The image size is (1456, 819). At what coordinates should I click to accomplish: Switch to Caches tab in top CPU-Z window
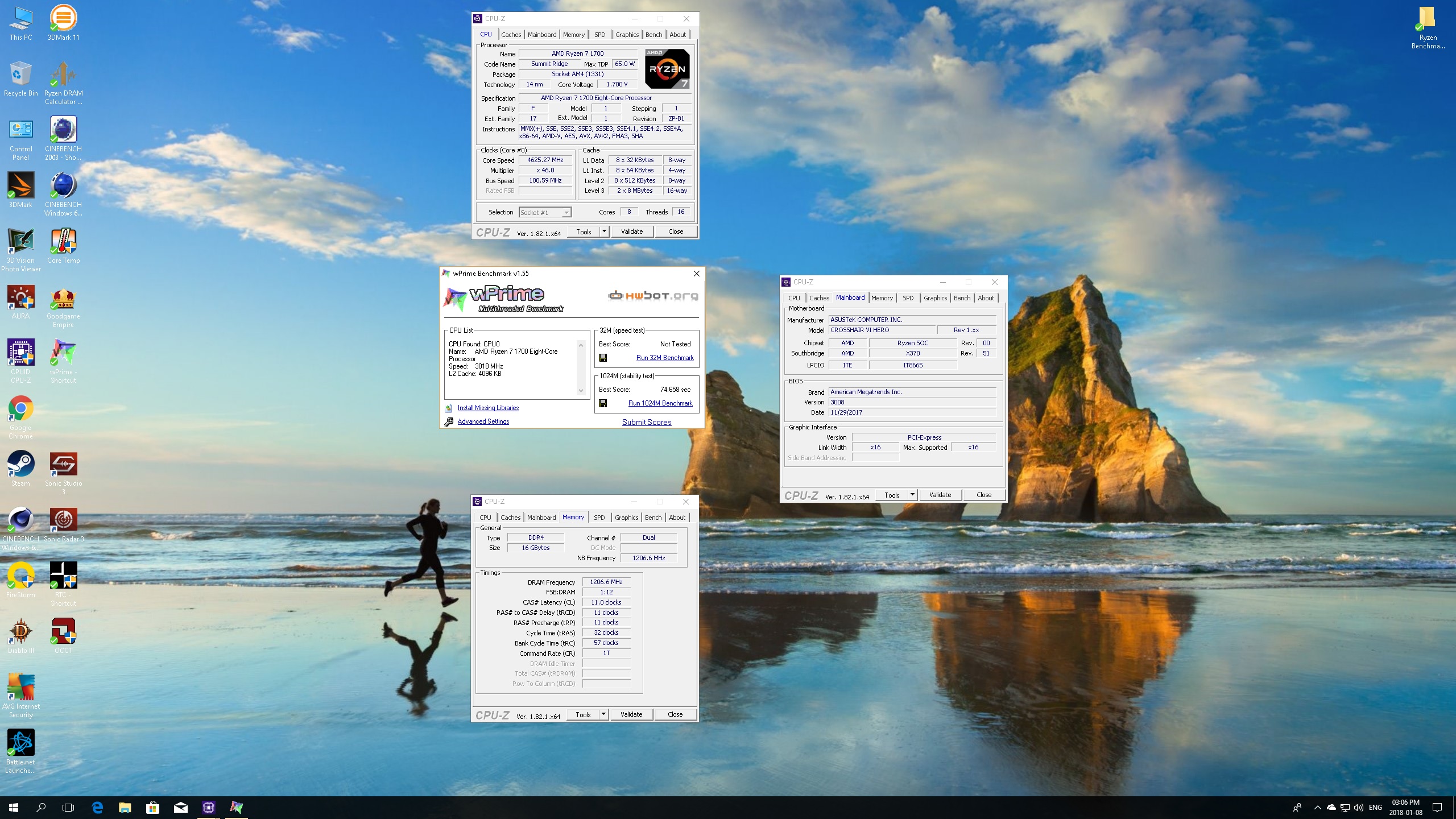click(x=511, y=35)
